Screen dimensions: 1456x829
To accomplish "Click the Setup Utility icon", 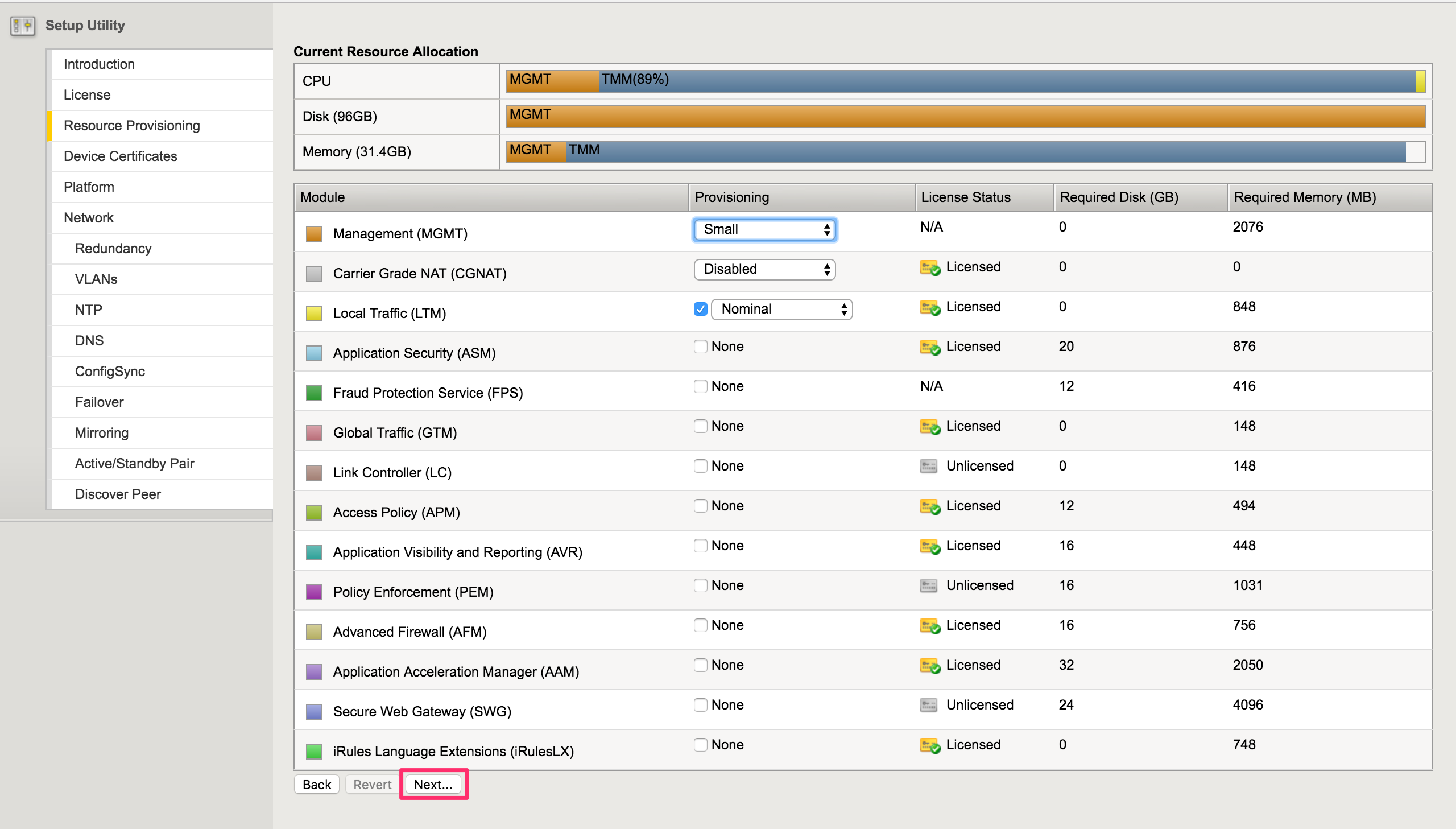I will [23, 26].
